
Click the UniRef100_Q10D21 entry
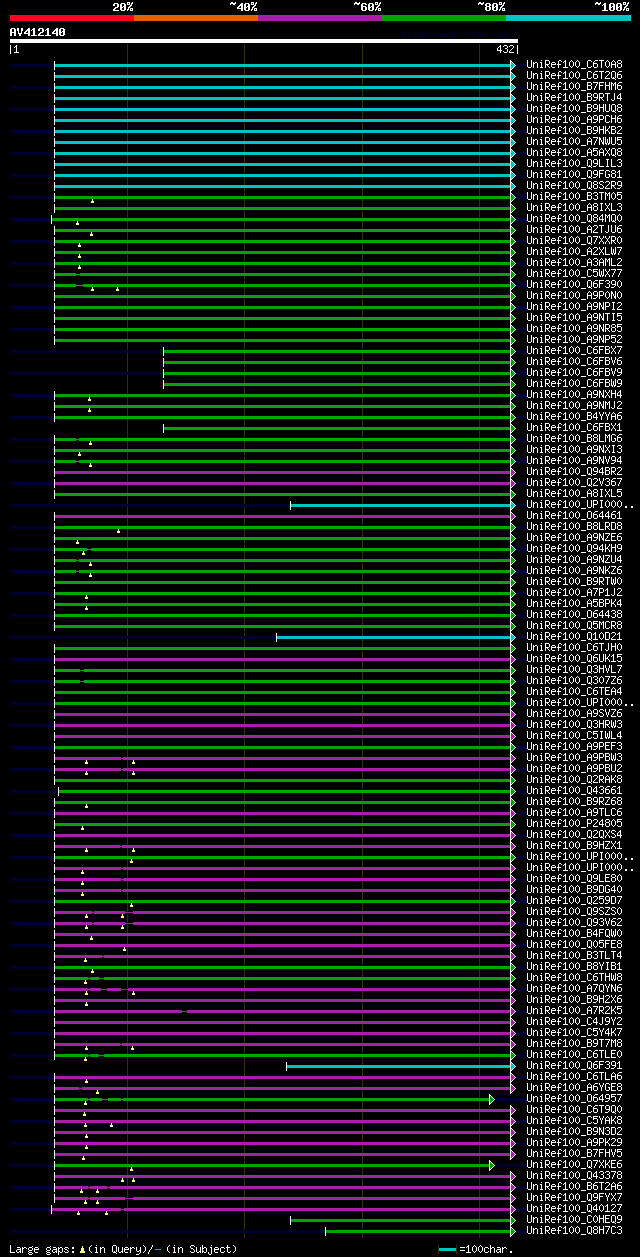point(574,636)
